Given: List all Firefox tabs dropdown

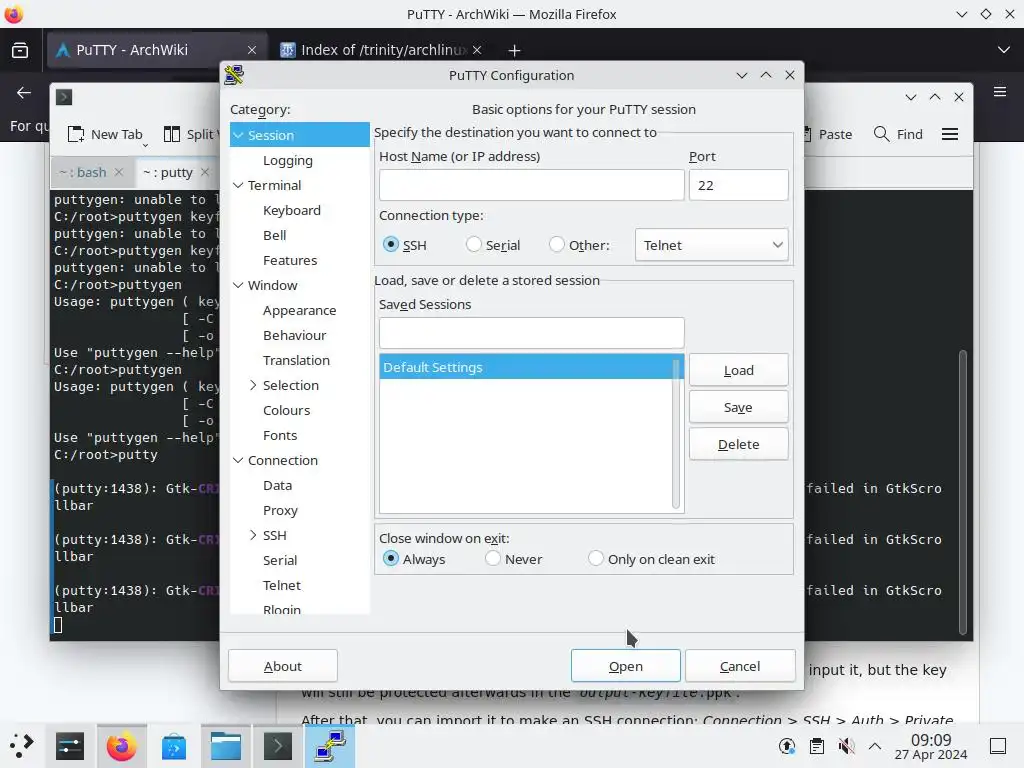Looking at the screenshot, I should click(1004, 50).
